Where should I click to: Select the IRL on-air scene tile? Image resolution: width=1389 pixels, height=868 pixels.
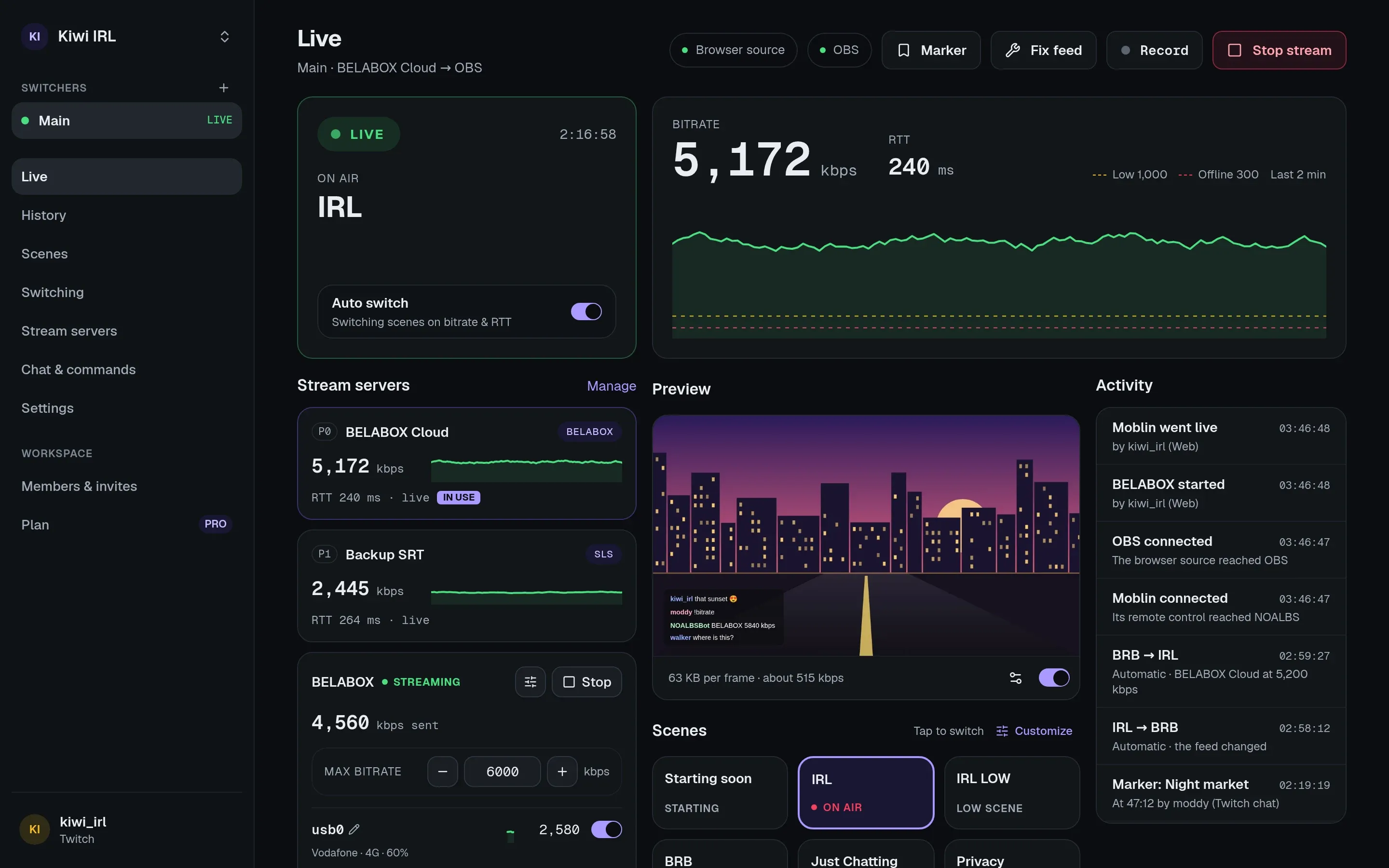tap(866, 793)
